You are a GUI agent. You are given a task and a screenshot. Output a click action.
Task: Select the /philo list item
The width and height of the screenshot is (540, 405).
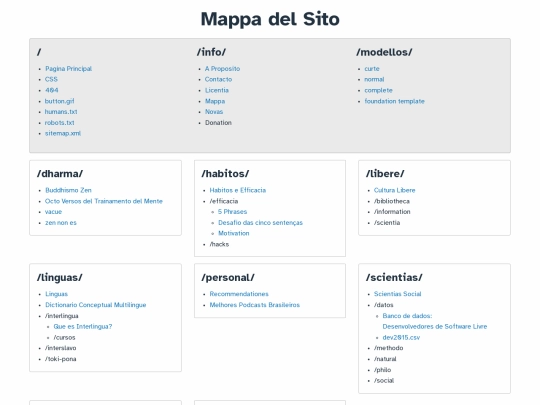pos(383,370)
